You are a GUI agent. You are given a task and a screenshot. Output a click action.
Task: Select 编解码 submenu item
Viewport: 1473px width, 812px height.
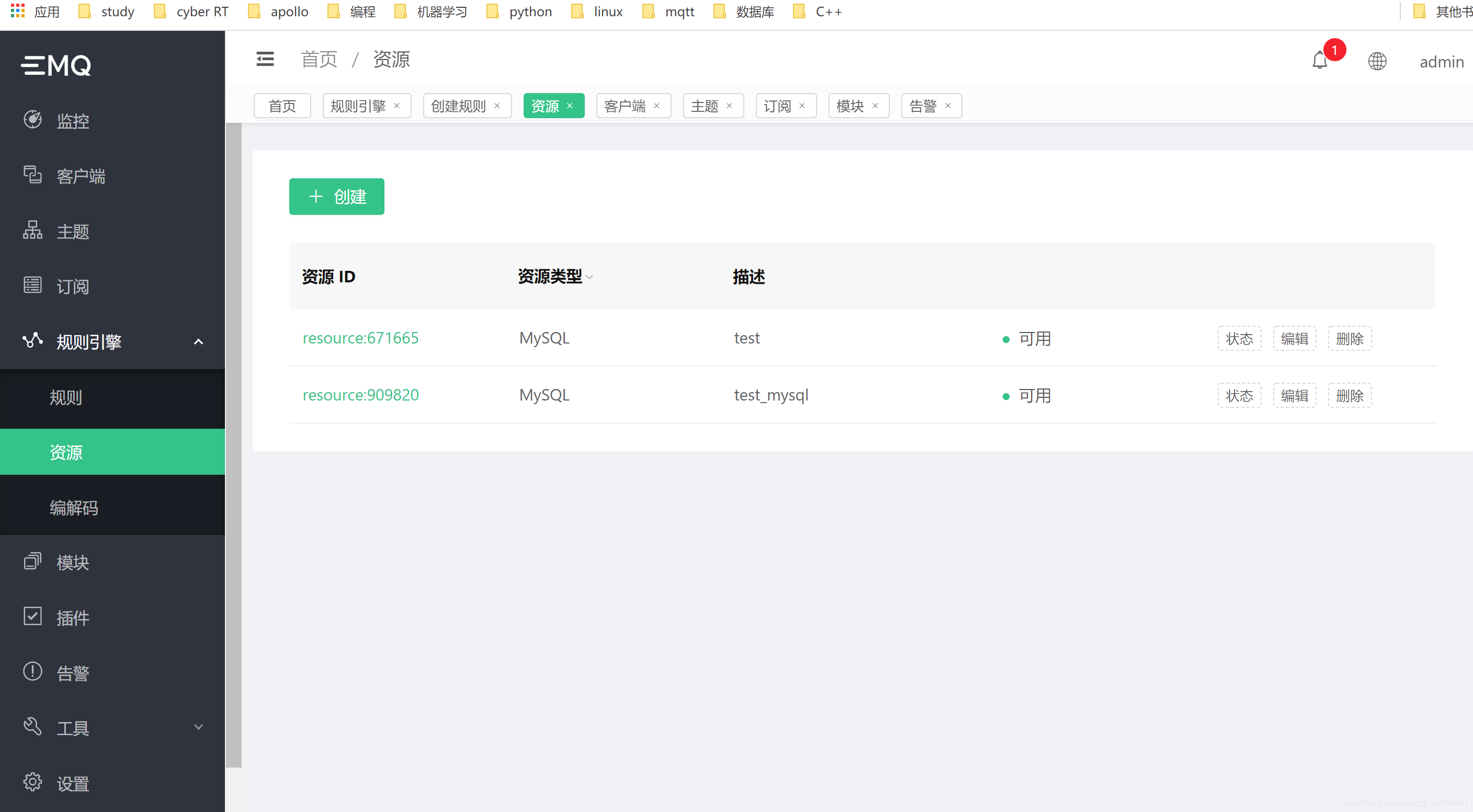(74, 507)
